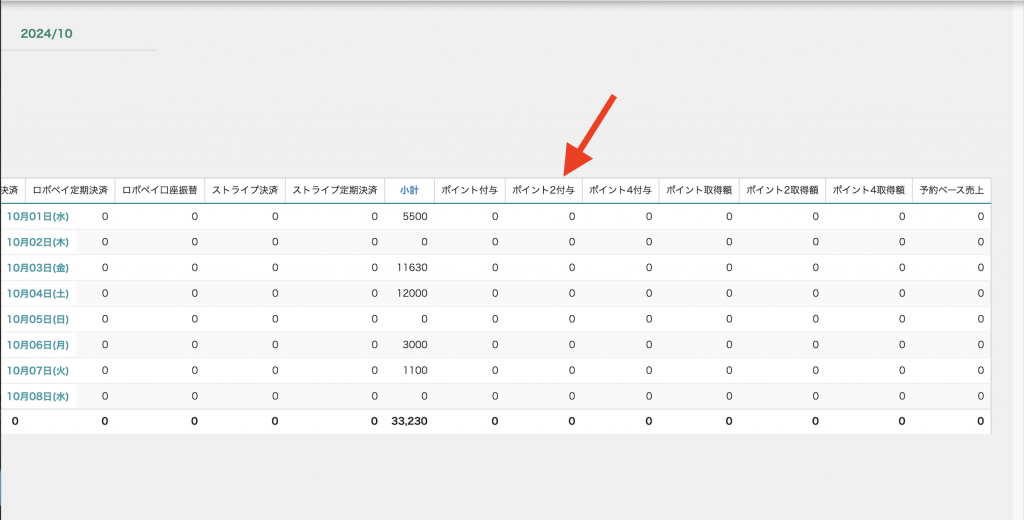
Task: Click the ロボペイ定期決済 column header
Action: [x=70, y=190]
